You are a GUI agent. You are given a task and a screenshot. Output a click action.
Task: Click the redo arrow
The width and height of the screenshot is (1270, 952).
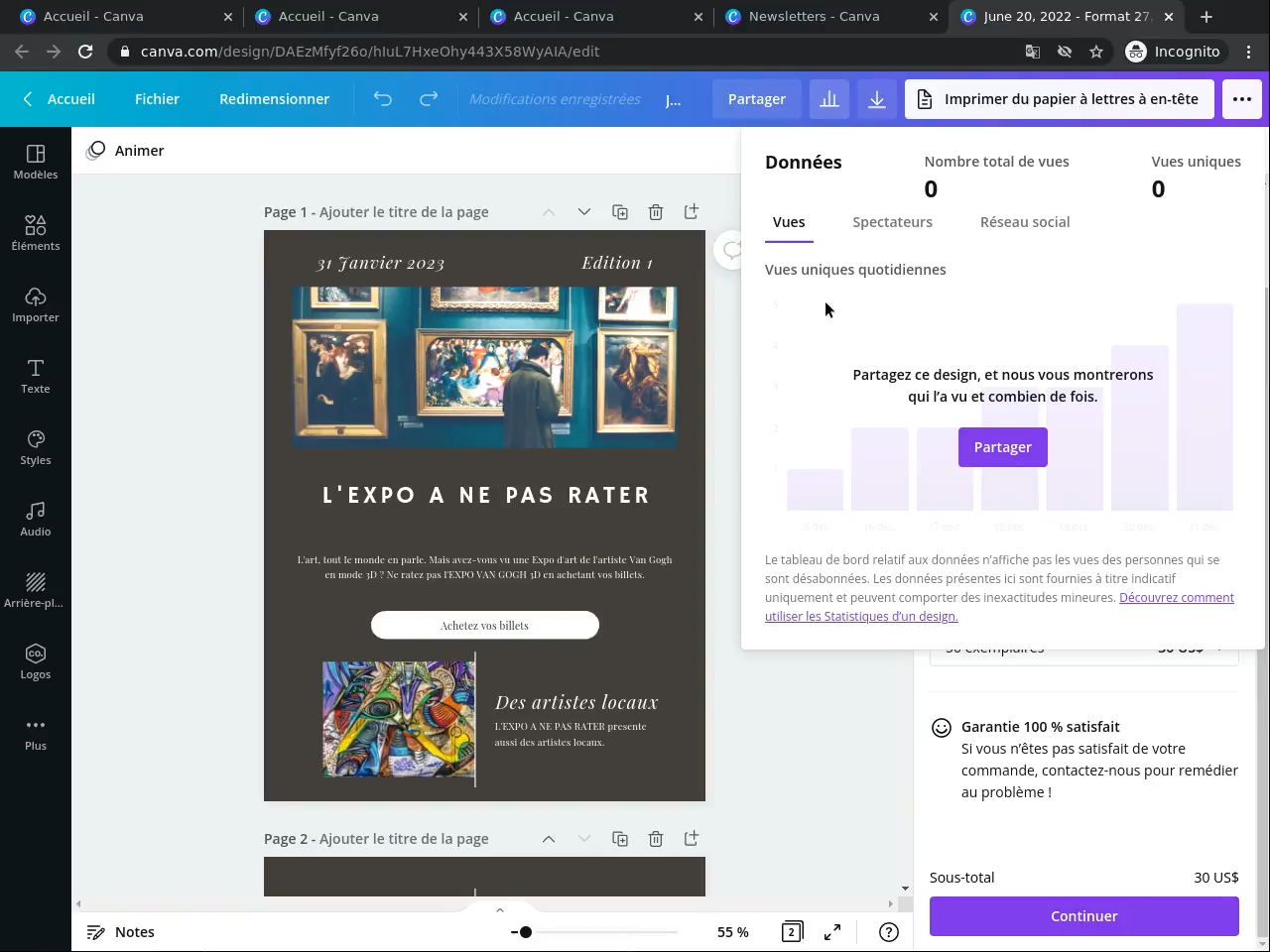coord(429,99)
